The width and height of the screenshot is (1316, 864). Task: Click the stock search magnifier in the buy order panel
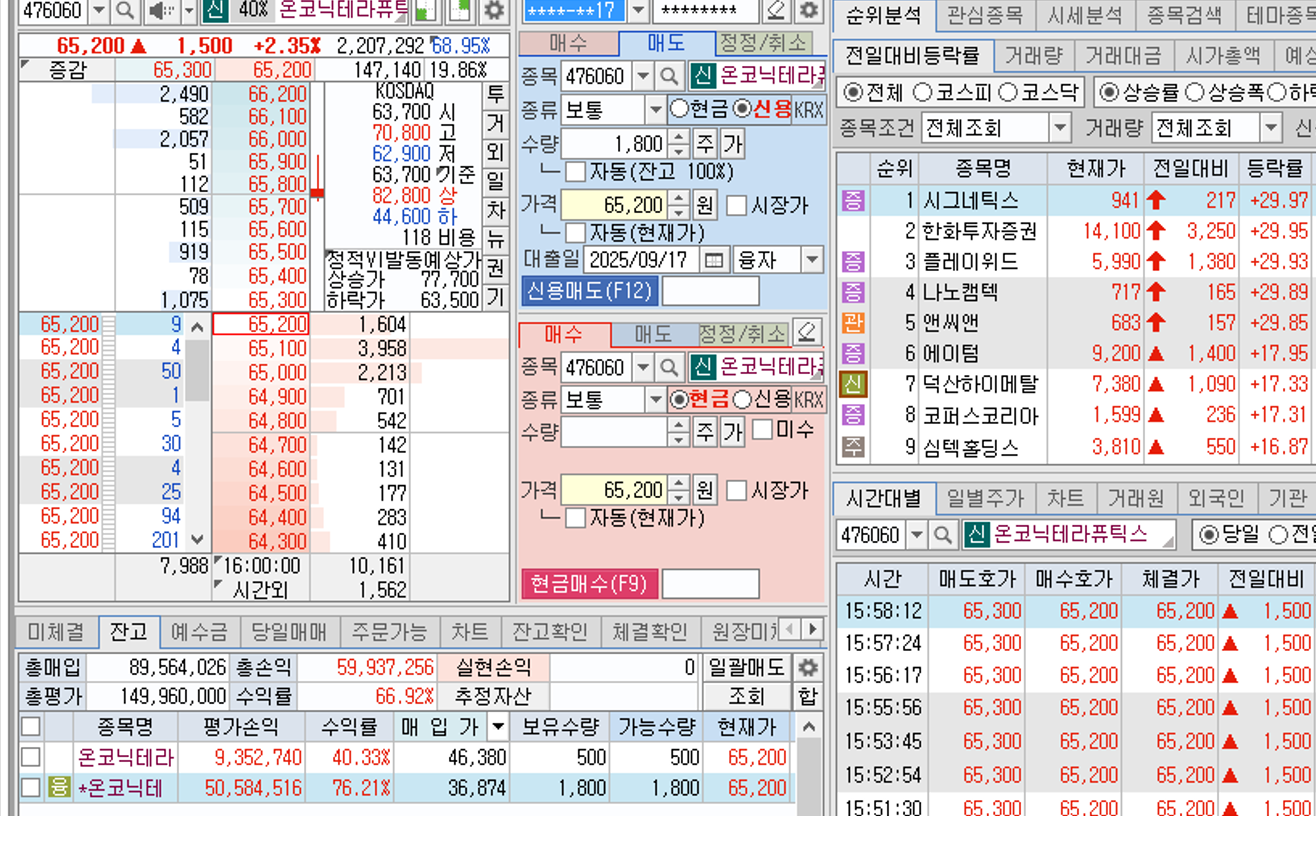[x=669, y=367]
